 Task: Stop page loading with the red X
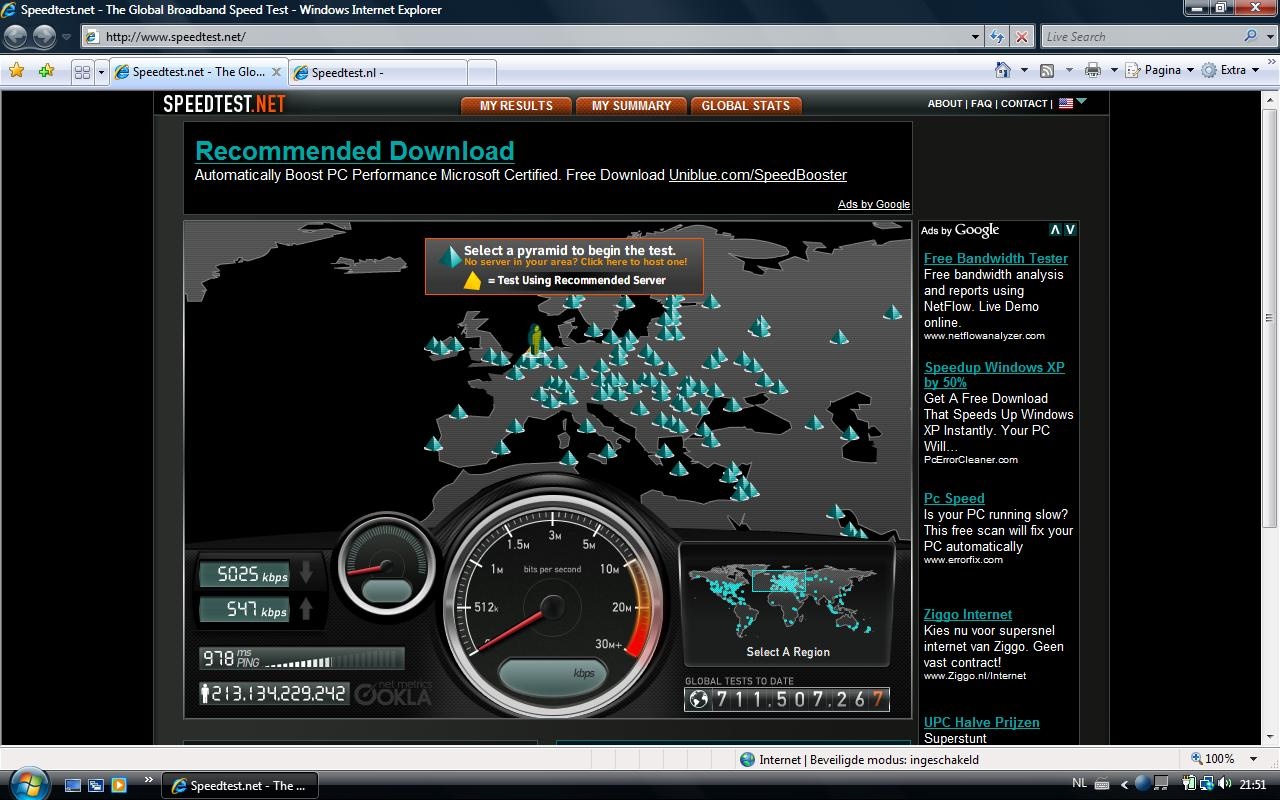pyautogui.click(x=1022, y=37)
